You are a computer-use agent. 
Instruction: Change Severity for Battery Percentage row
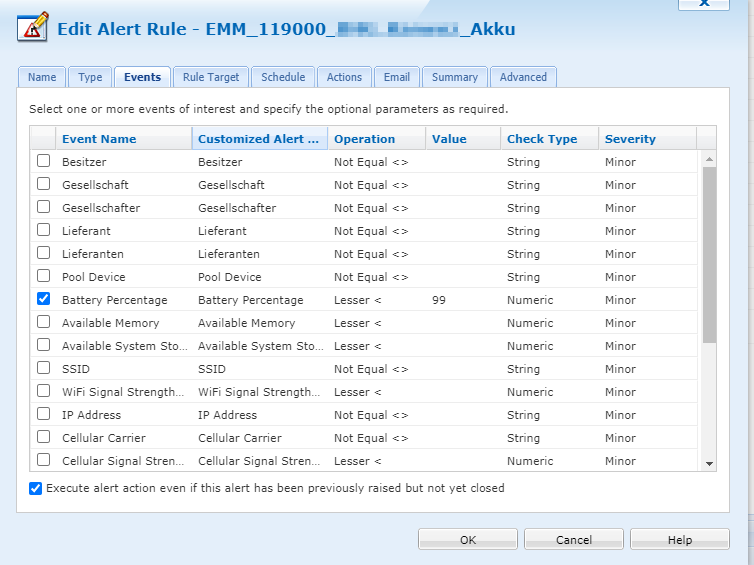648,300
